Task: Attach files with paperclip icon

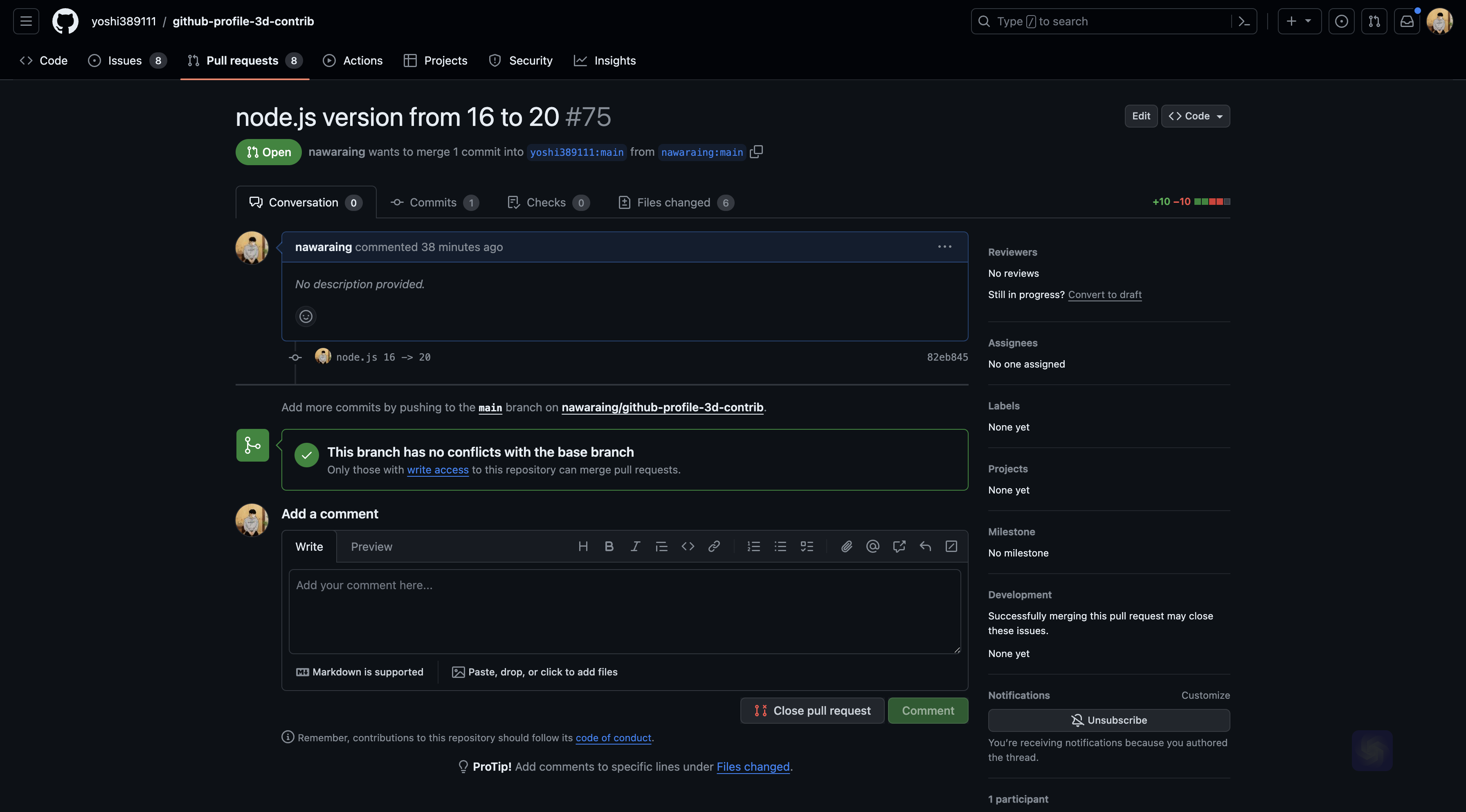Action: (x=846, y=546)
